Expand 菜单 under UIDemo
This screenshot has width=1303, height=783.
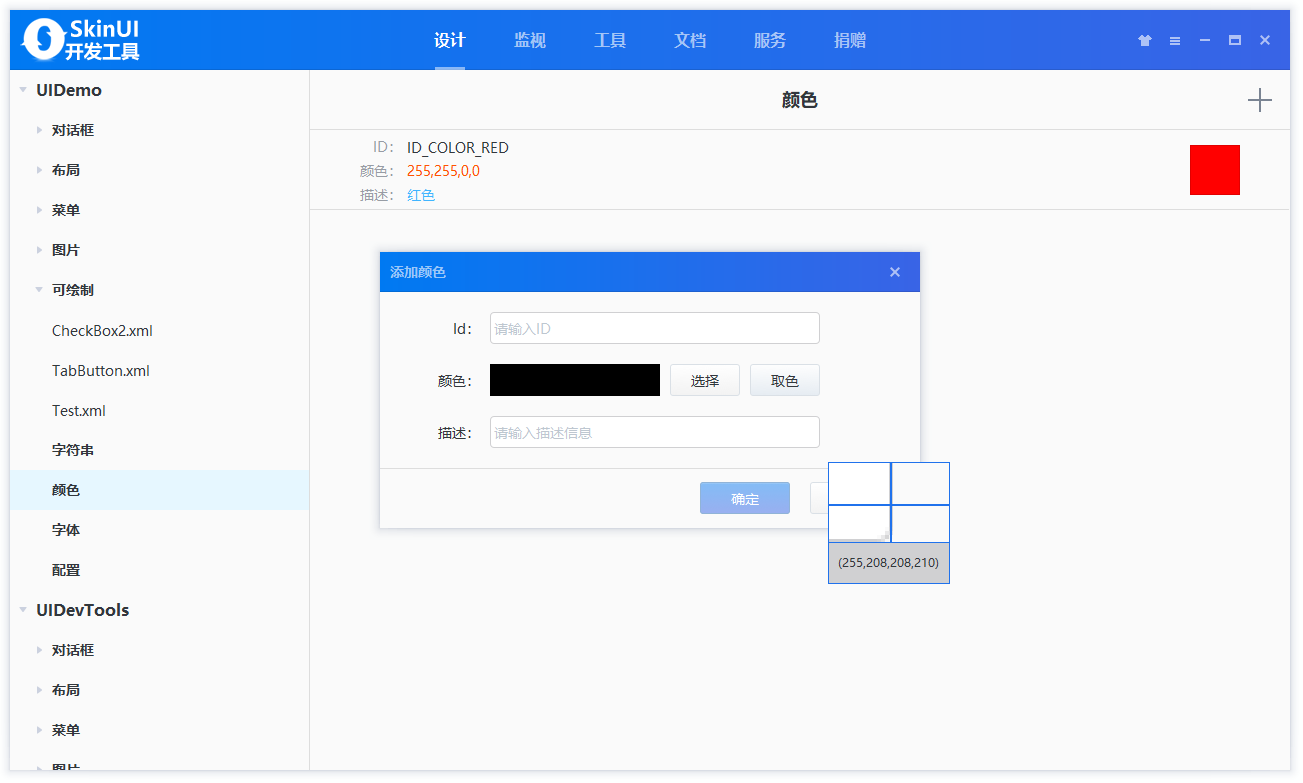pyautogui.click(x=39, y=210)
